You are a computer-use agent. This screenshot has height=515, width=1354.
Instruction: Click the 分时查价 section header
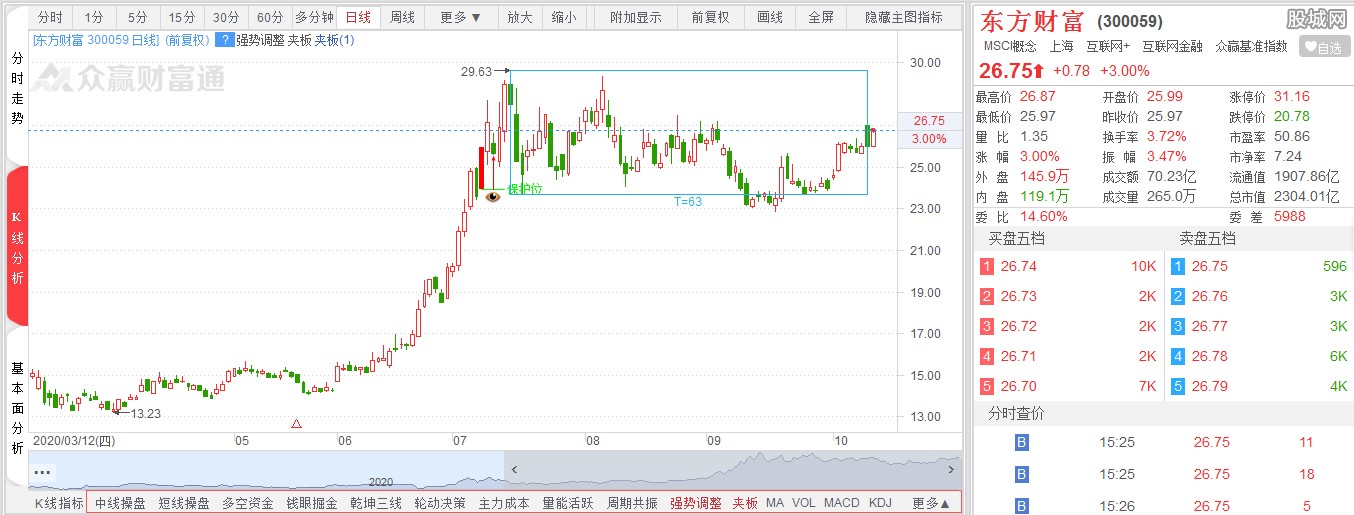click(1016, 414)
